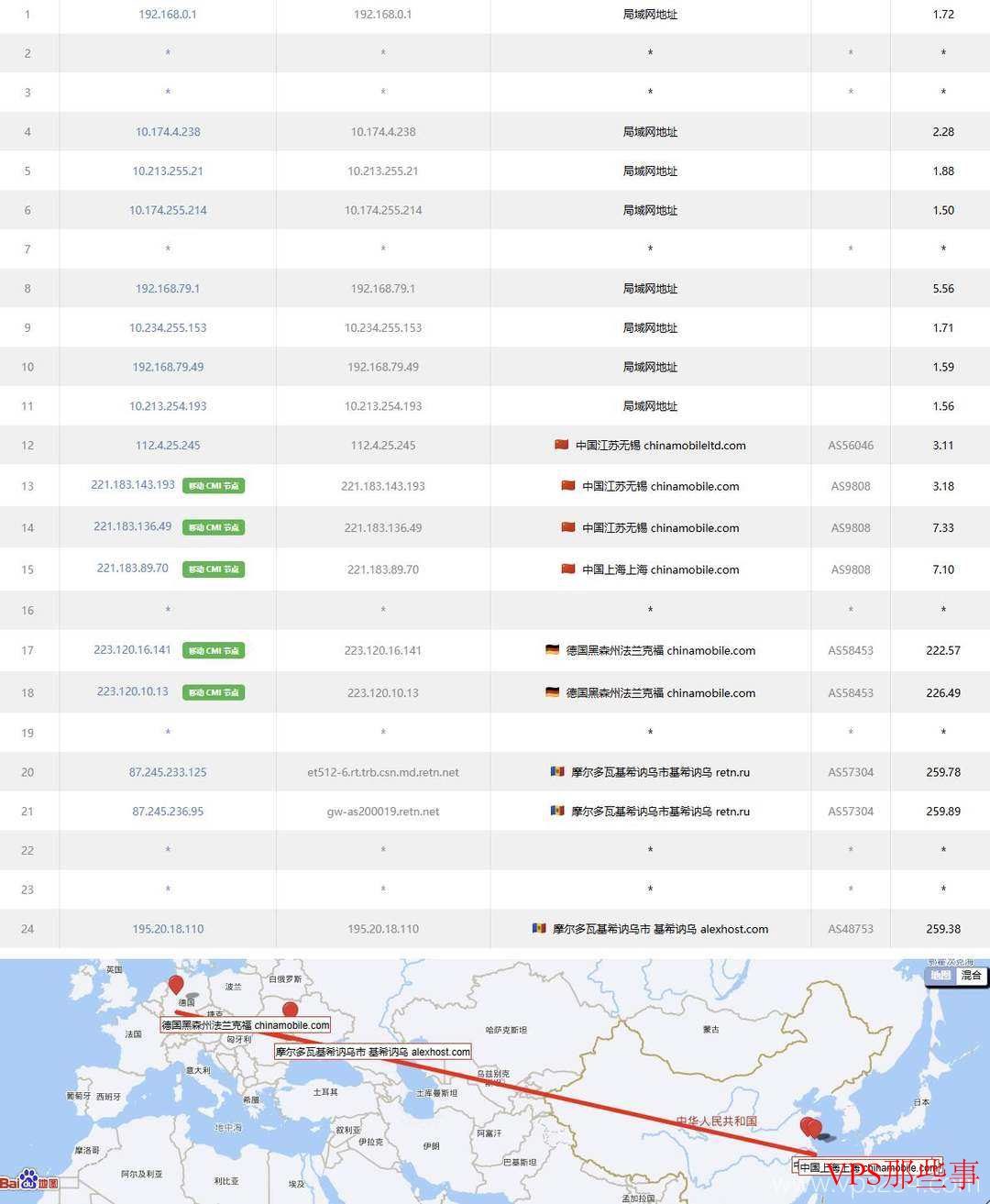Click AS57304 in hop 20 row

851,772
